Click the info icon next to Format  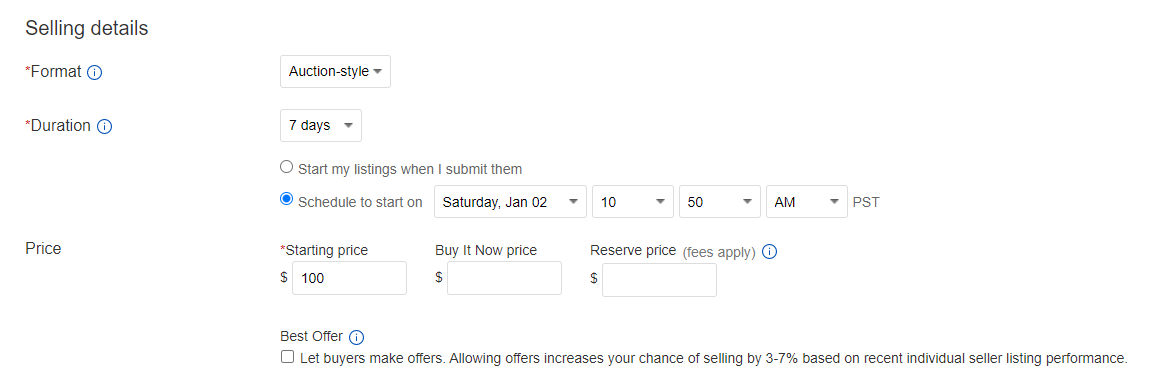coord(94,73)
